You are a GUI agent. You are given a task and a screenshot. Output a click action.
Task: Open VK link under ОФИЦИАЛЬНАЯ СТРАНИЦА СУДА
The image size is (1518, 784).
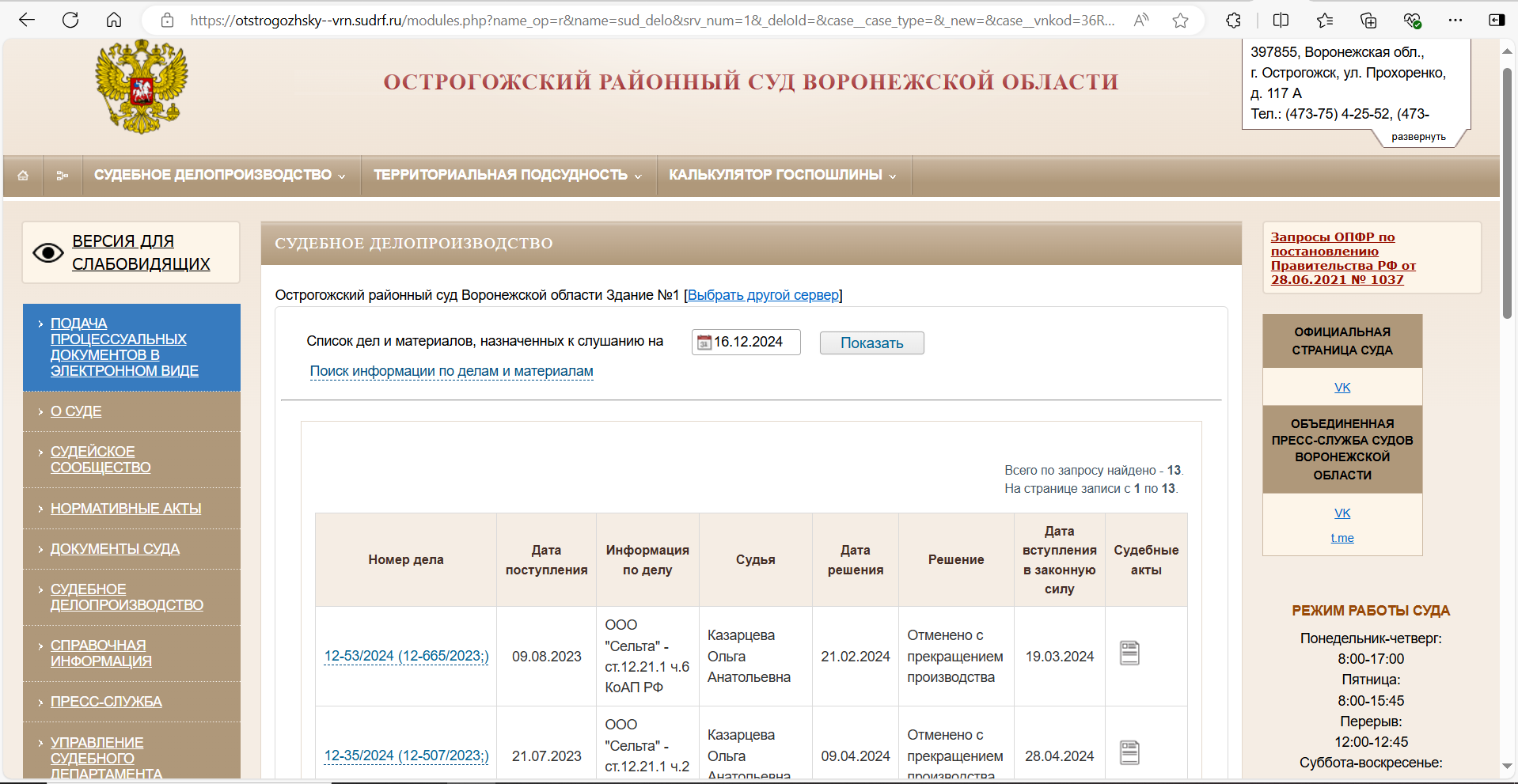coord(1342,387)
